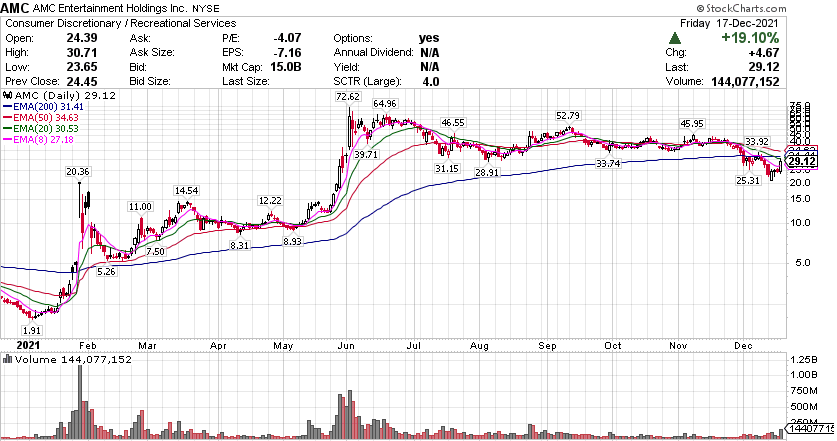
Task: Click the 64.96 price label
Action: [x=385, y=104]
